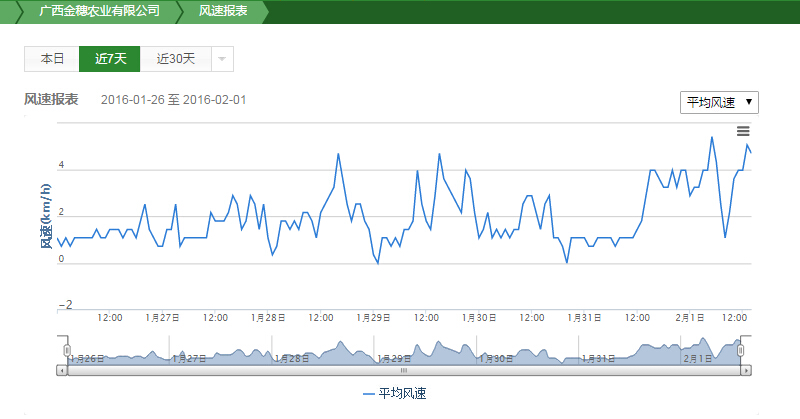Image resolution: width=800 pixels, height=419 pixels.
Task: Select the 本日 time range
Action: pos(52,59)
